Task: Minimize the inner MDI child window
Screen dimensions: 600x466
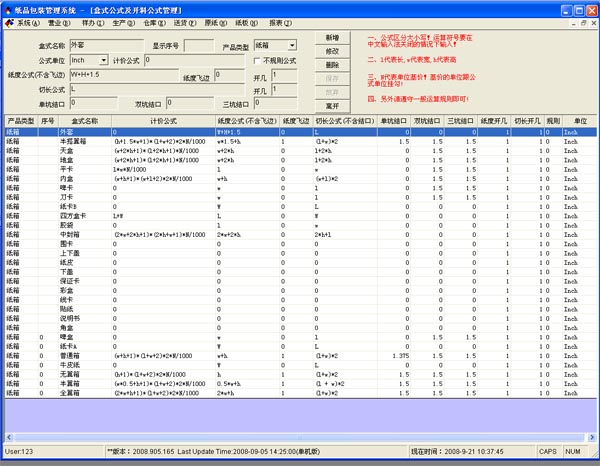Action: (574, 23)
